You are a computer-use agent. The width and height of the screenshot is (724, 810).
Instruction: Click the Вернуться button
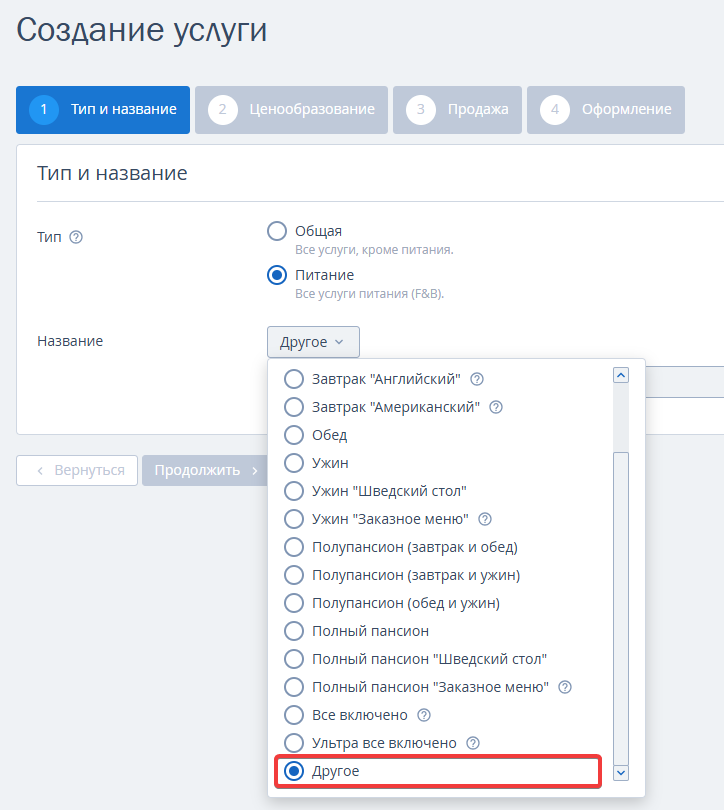[77, 470]
